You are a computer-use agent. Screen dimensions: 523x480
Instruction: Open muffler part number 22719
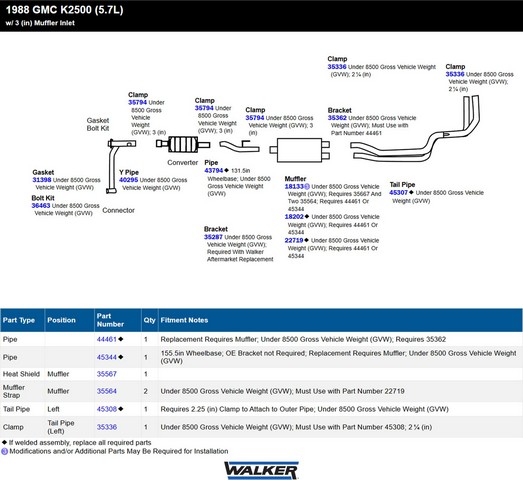tap(294, 240)
